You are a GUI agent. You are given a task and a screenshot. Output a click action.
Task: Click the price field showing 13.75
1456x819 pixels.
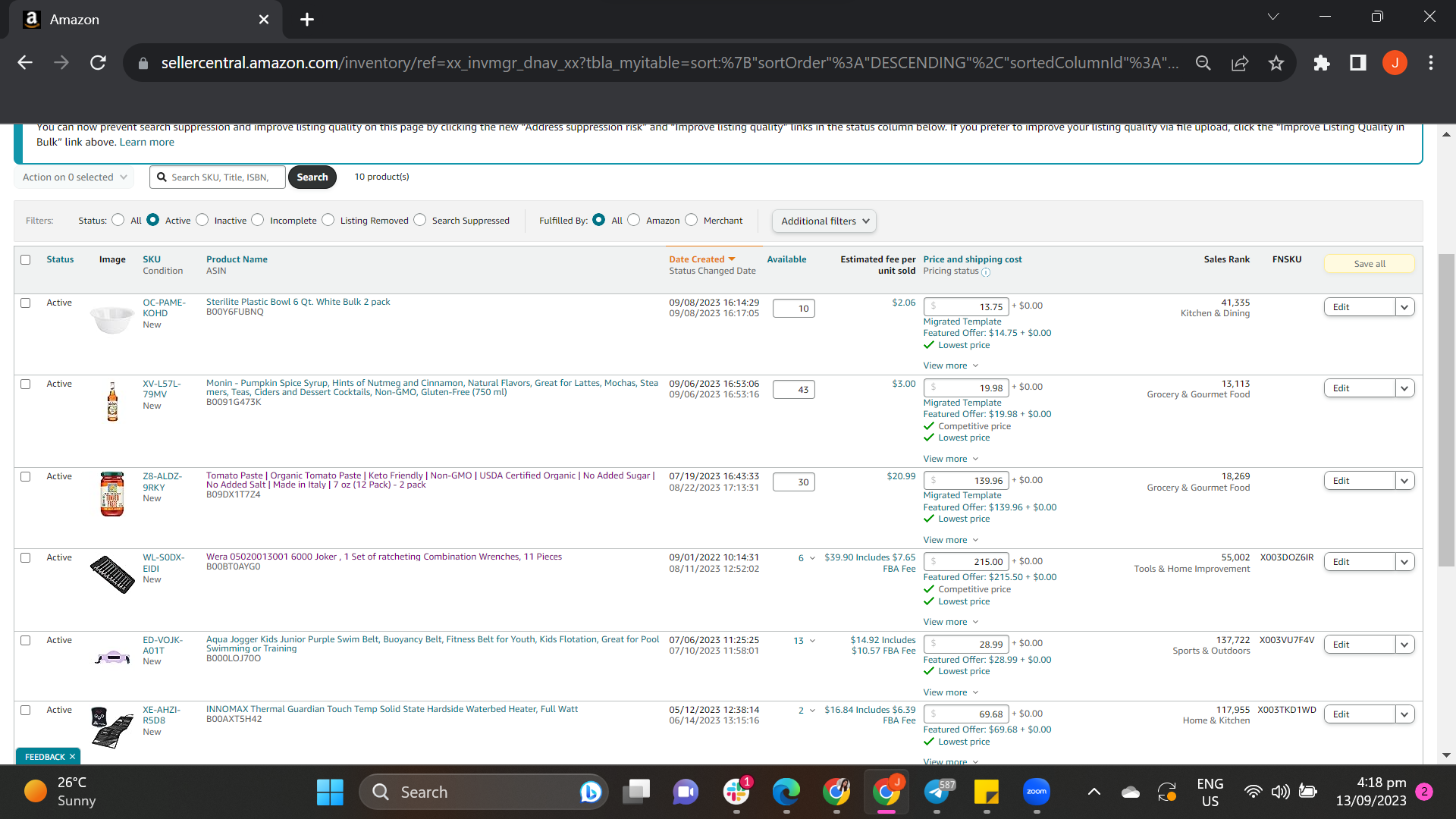click(x=966, y=307)
